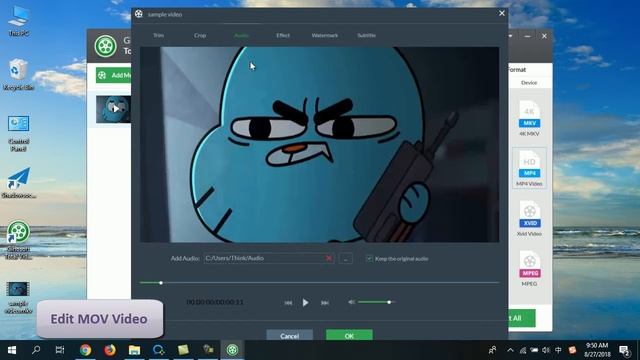Switch to the Trim tab
Viewport: 640px width, 360px height.
point(158,36)
